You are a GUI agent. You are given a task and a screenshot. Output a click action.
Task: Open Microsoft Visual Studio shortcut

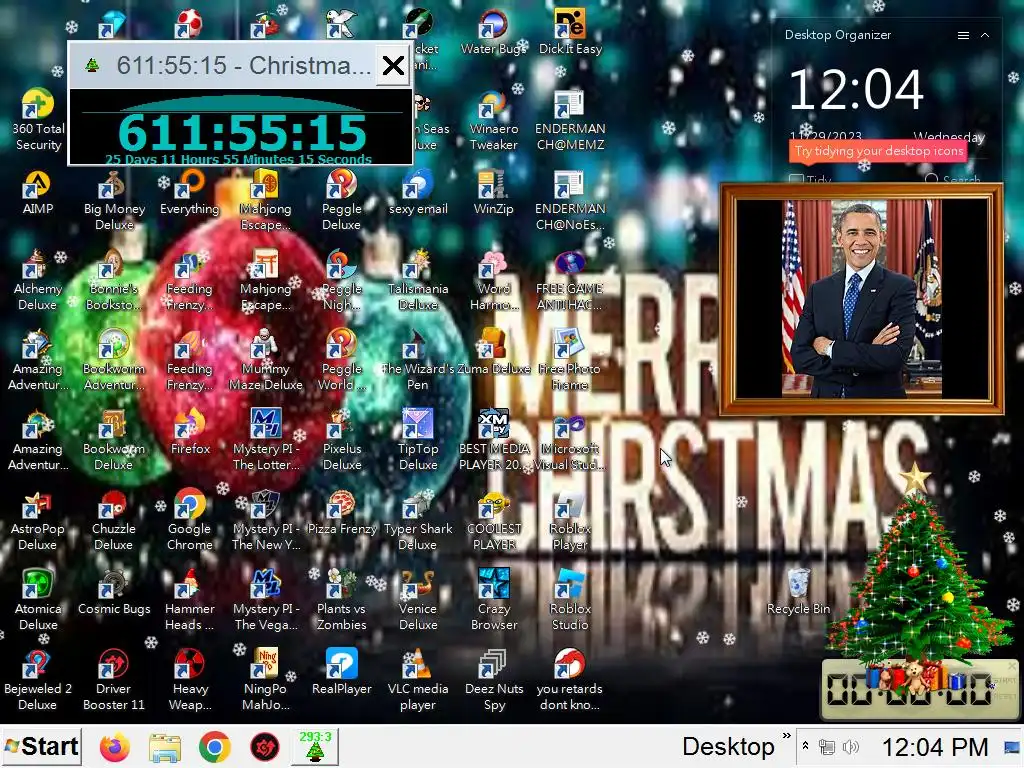coord(570,440)
